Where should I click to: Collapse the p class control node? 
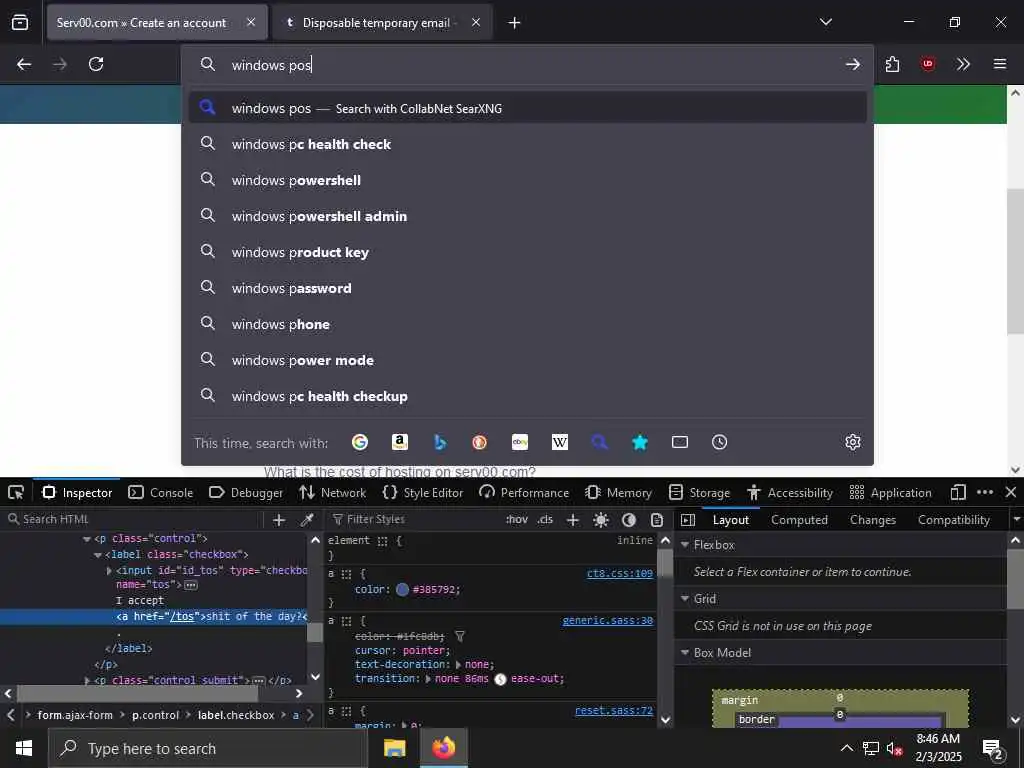87,539
